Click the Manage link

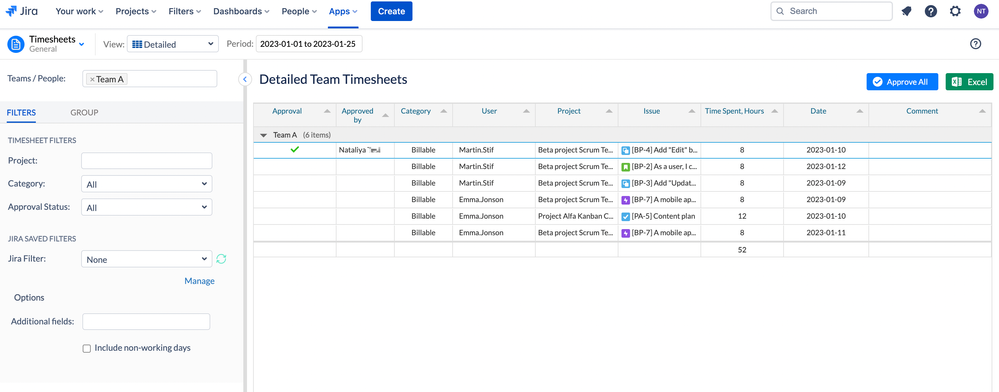coord(199,281)
